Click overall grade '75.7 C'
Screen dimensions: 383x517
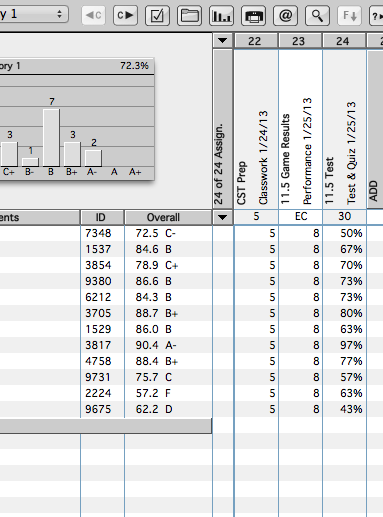point(154,377)
